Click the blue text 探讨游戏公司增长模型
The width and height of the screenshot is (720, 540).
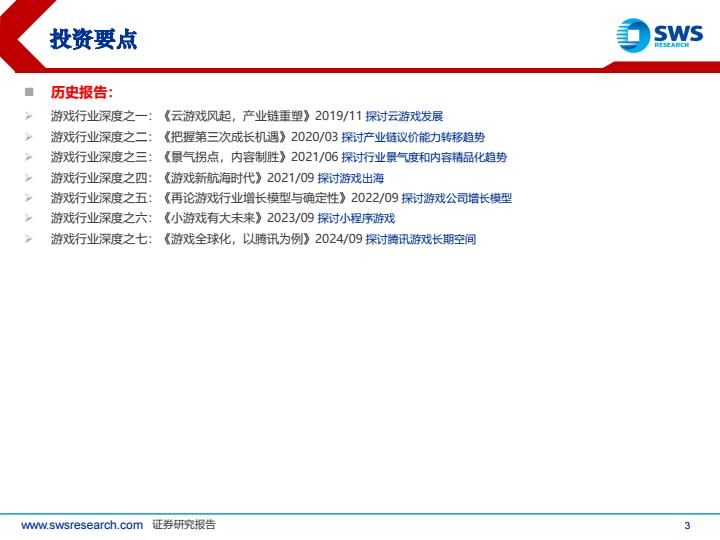tap(457, 198)
